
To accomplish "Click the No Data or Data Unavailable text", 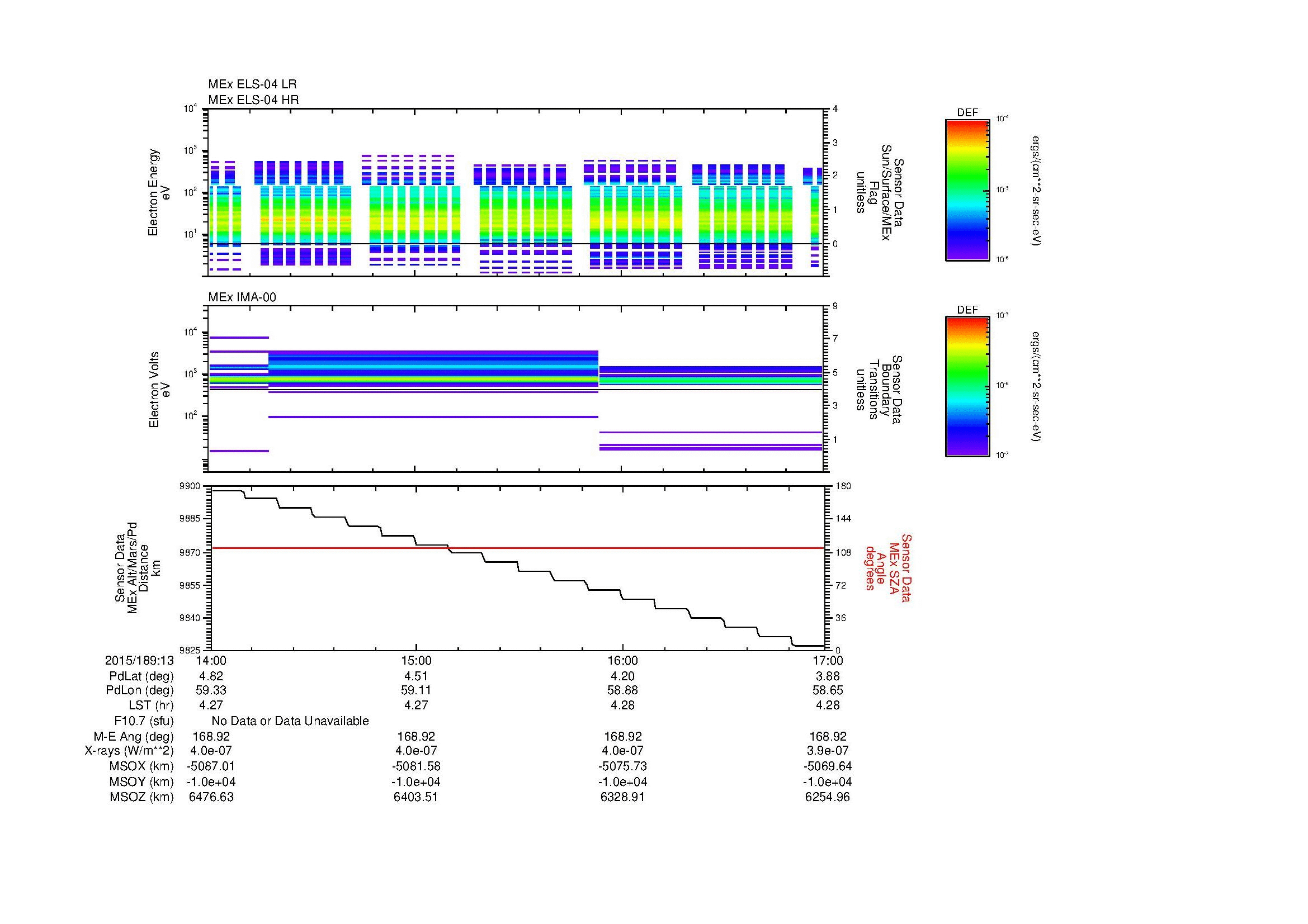I will click(x=290, y=721).
